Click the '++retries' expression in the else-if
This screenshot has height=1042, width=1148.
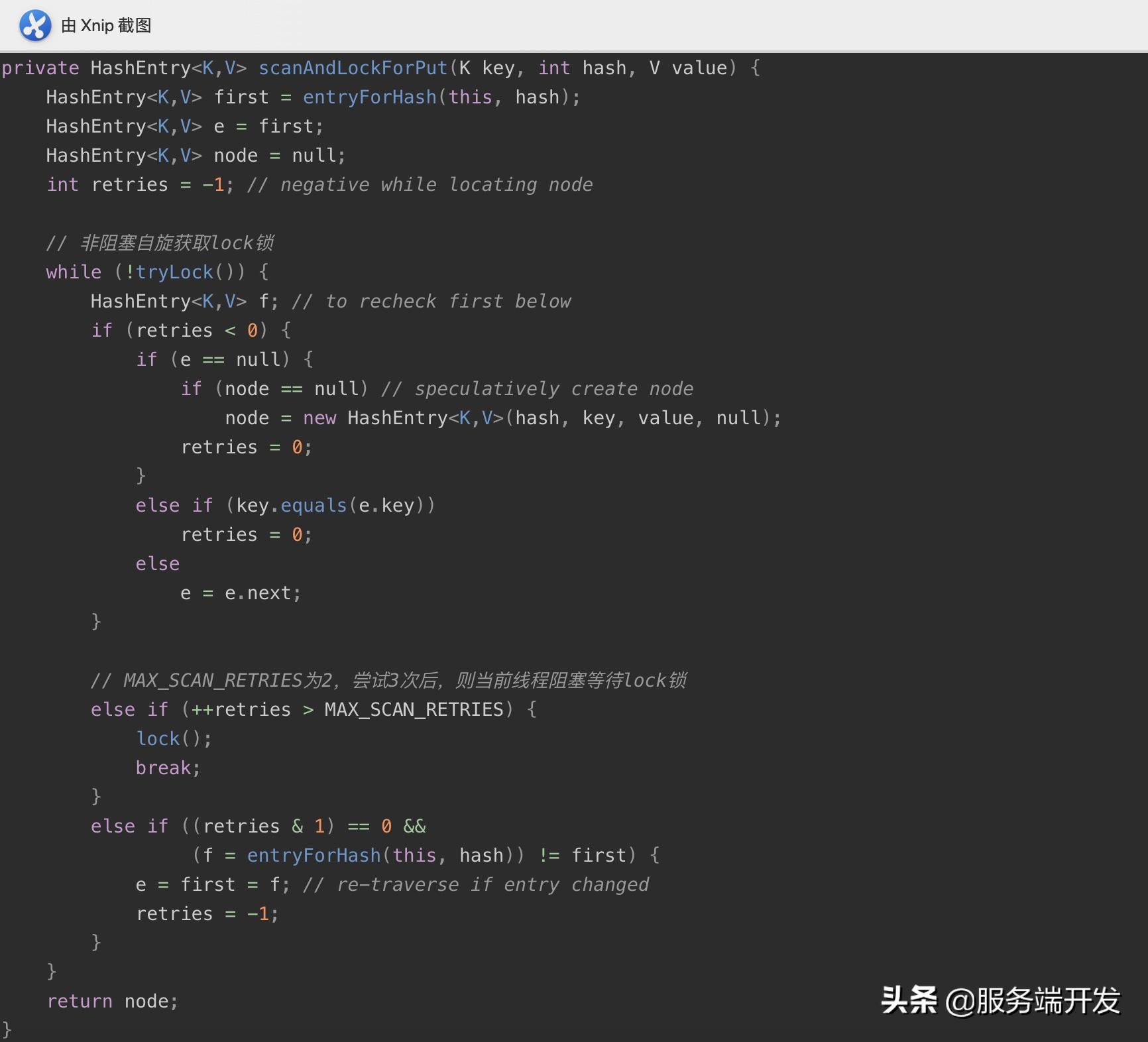coord(241,710)
